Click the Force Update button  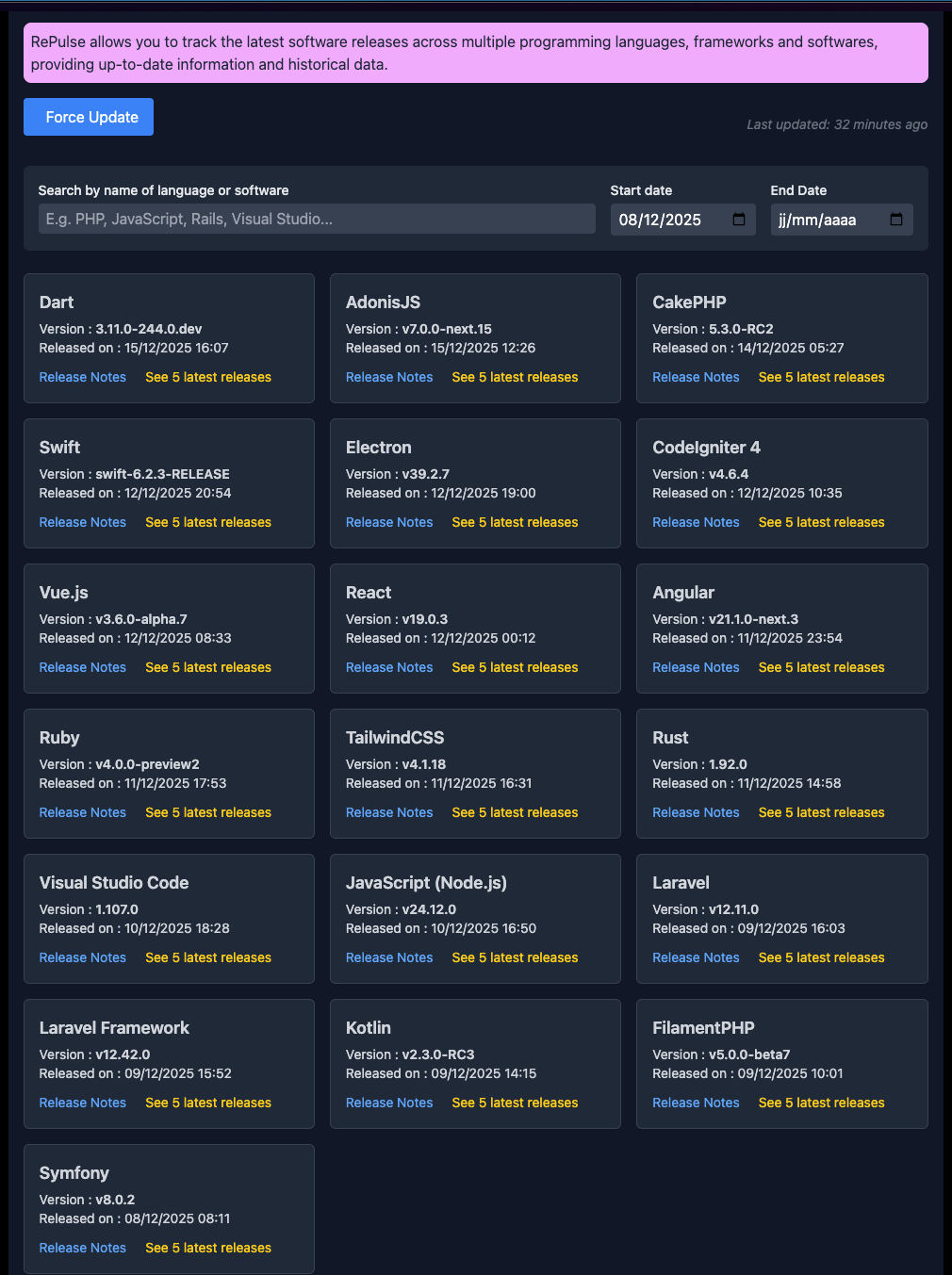[x=89, y=117]
